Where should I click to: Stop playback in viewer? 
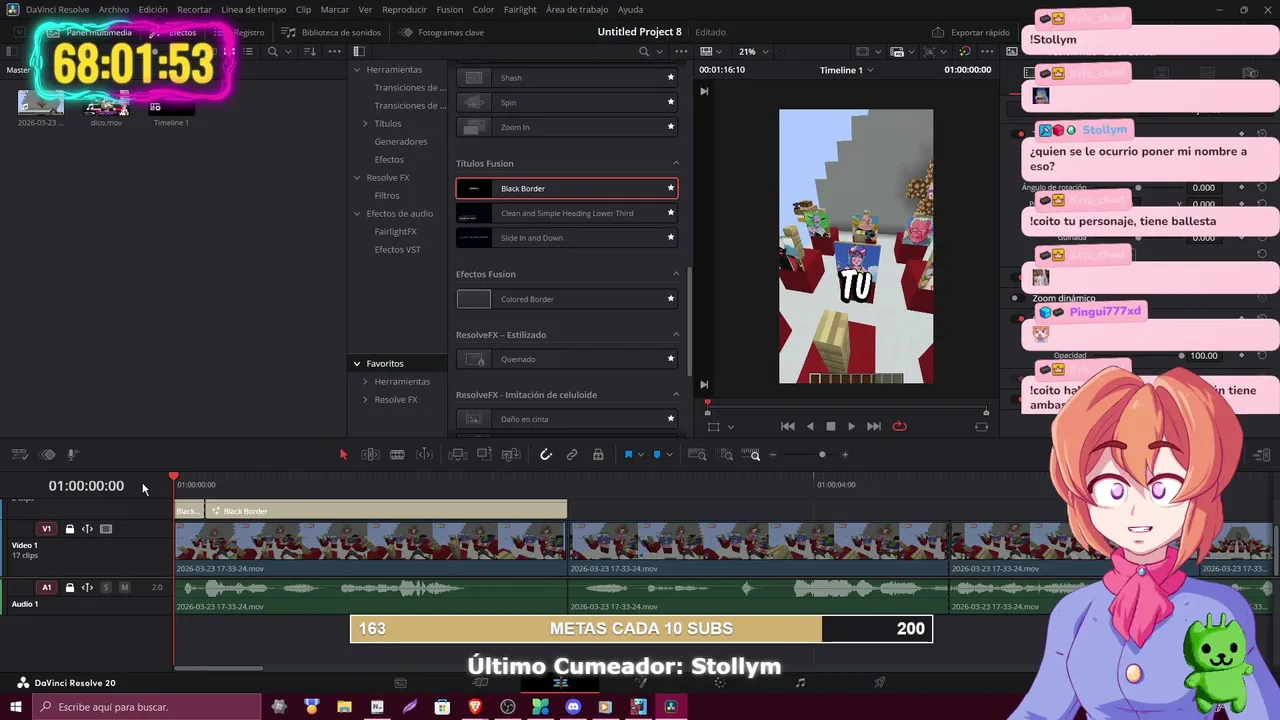[x=830, y=427]
